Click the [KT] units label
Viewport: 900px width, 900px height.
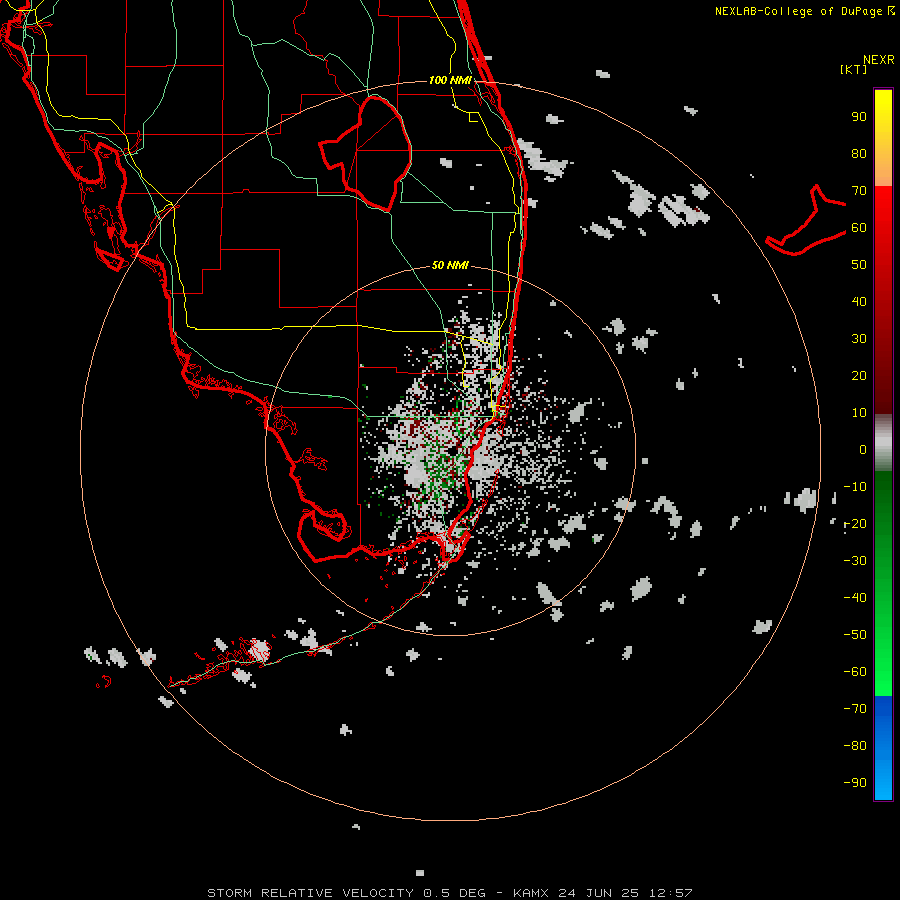pos(854,69)
